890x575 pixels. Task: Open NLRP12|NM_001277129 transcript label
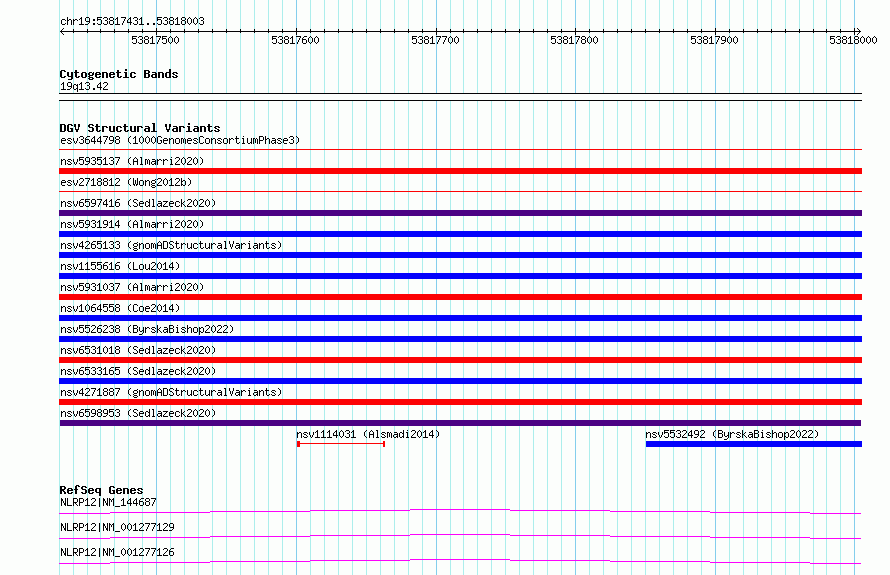point(117,527)
